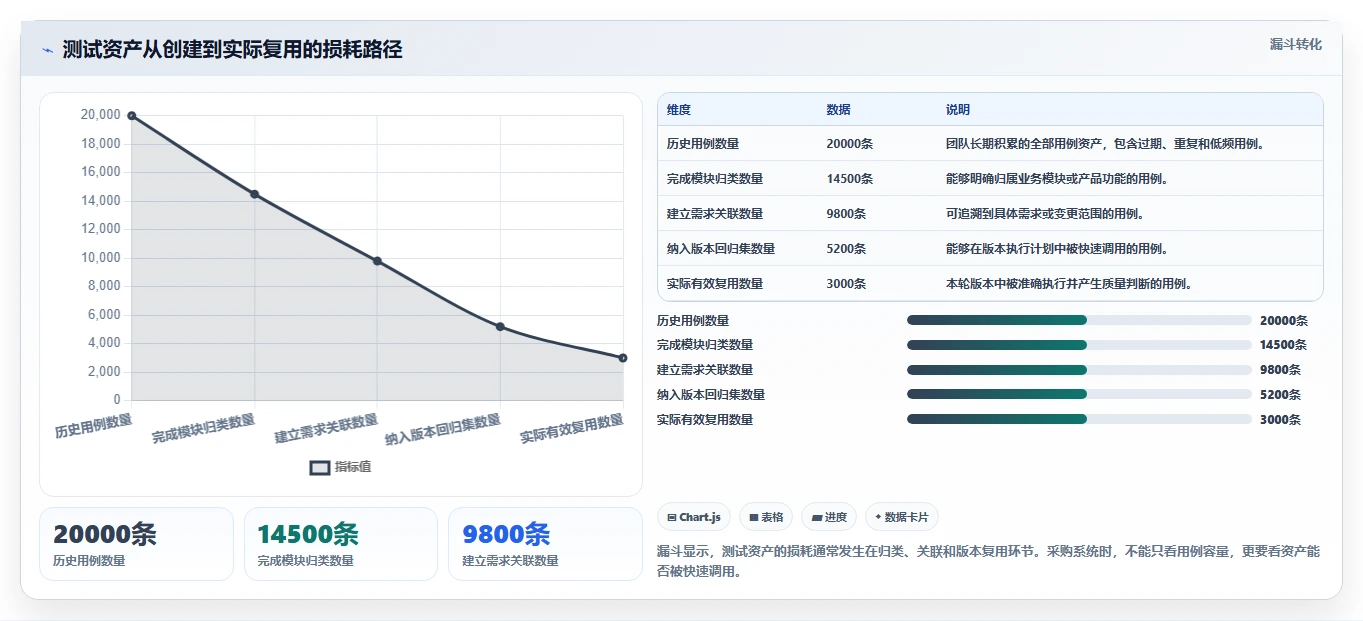Click the 实际有效复用数量 progress bar
1363x621 pixels.
[x=1079, y=419]
